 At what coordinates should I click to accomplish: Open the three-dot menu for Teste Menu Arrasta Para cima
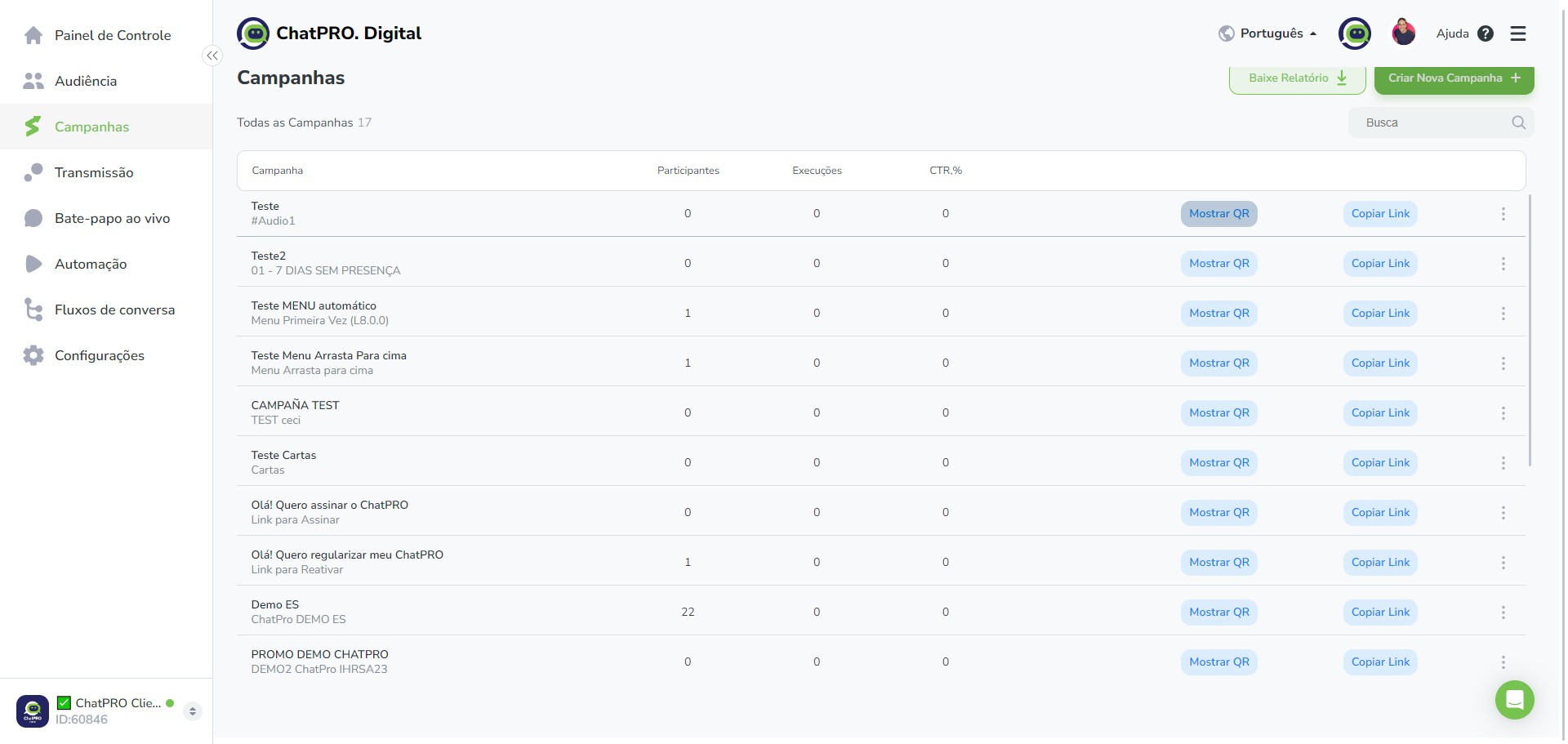(x=1503, y=363)
